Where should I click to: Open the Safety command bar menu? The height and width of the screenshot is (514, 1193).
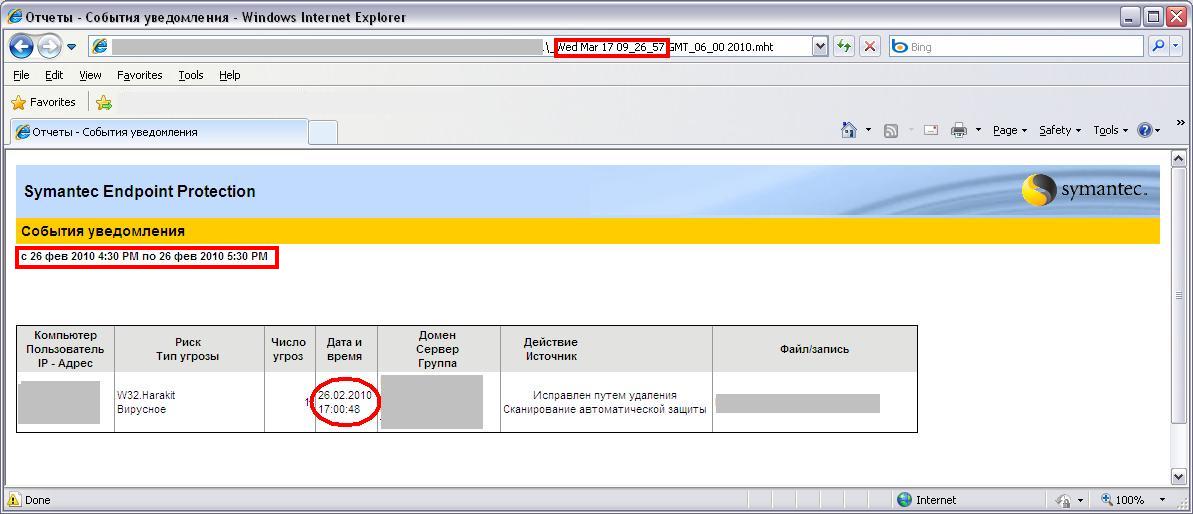click(x=1060, y=130)
